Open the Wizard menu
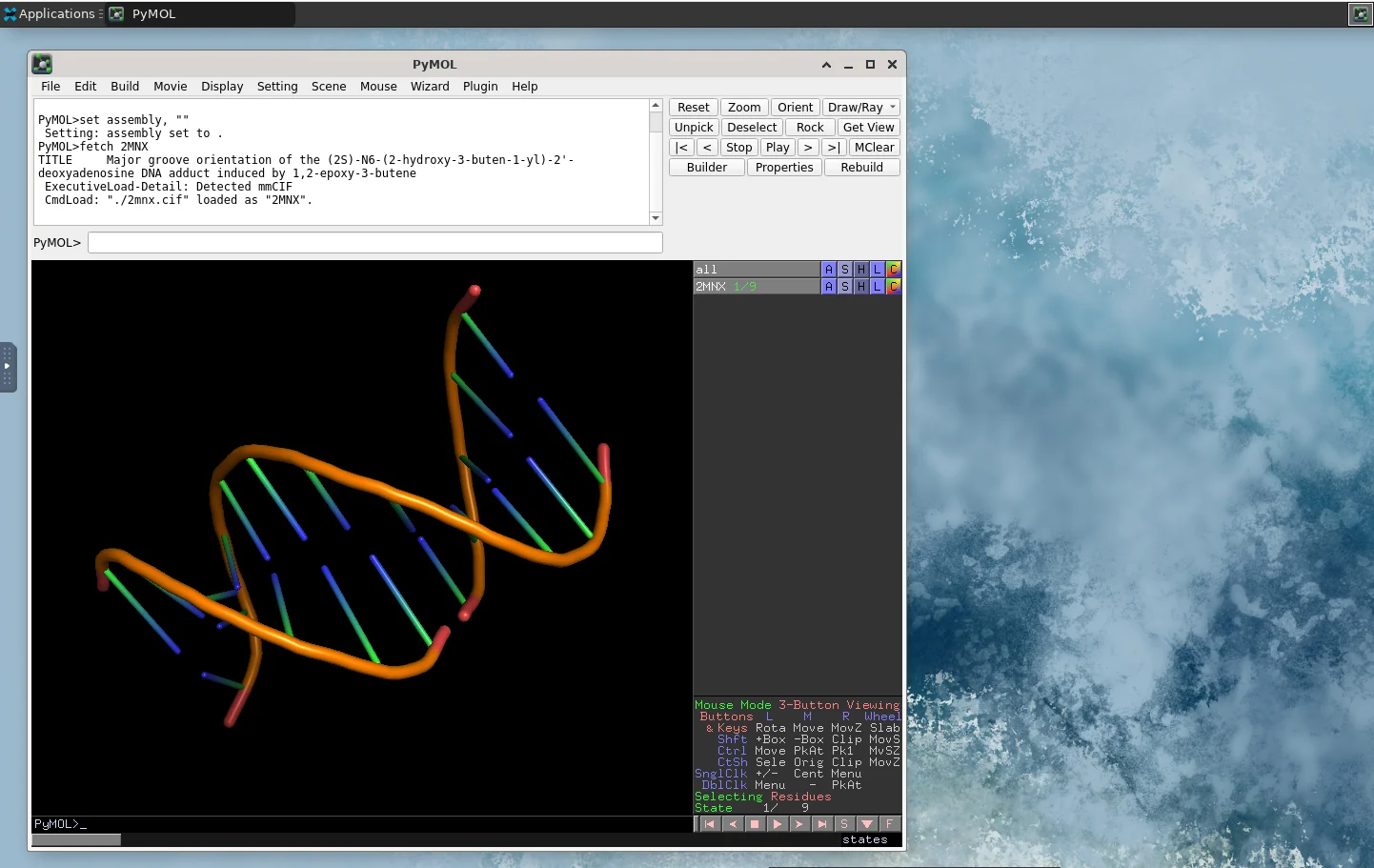 (x=430, y=86)
